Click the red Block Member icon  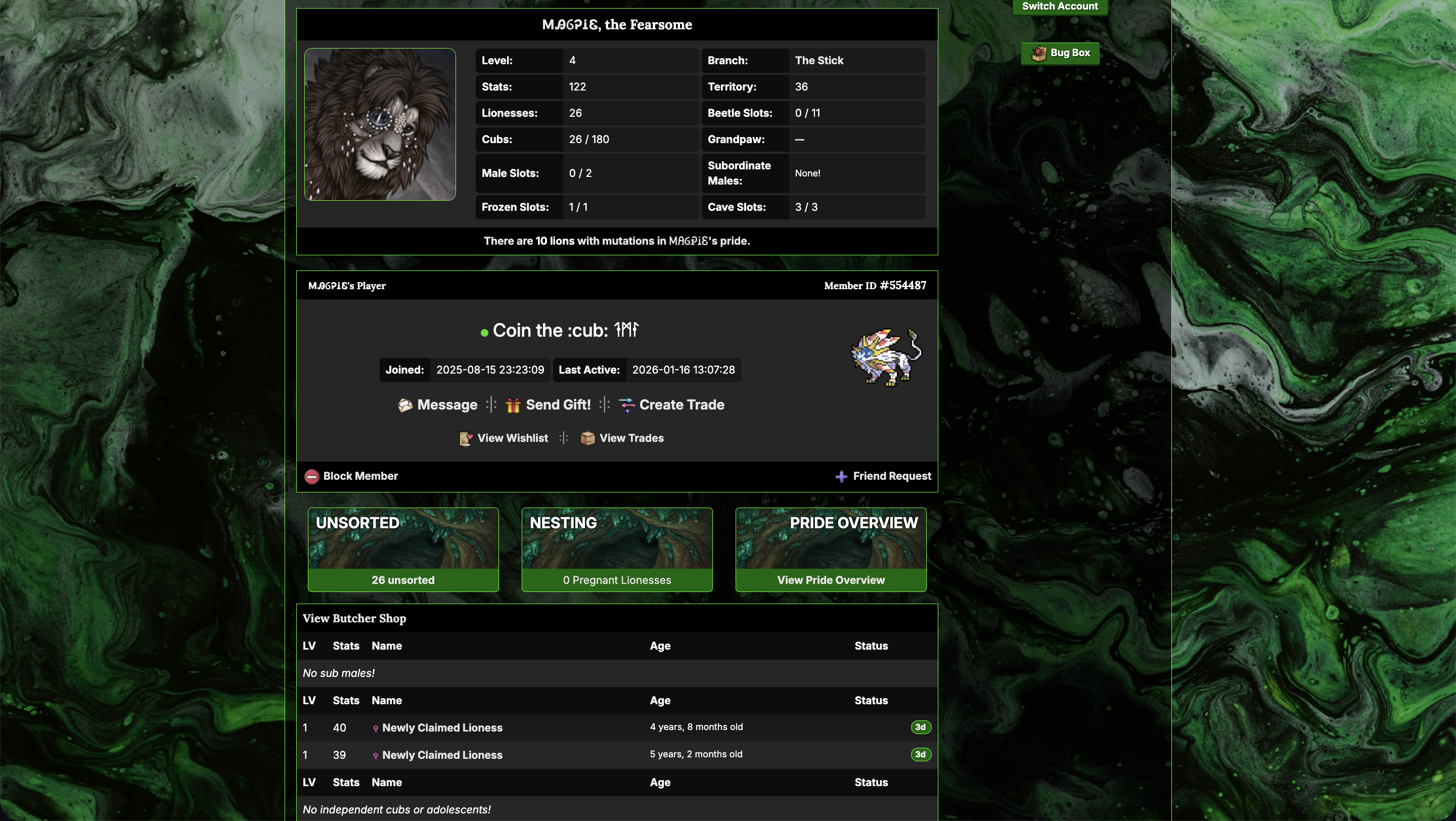pyautogui.click(x=311, y=476)
